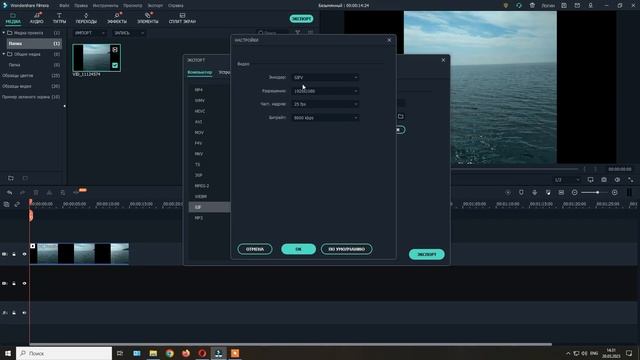
Task: Click the add new folder icon below media tree
Action: [x=11, y=178]
